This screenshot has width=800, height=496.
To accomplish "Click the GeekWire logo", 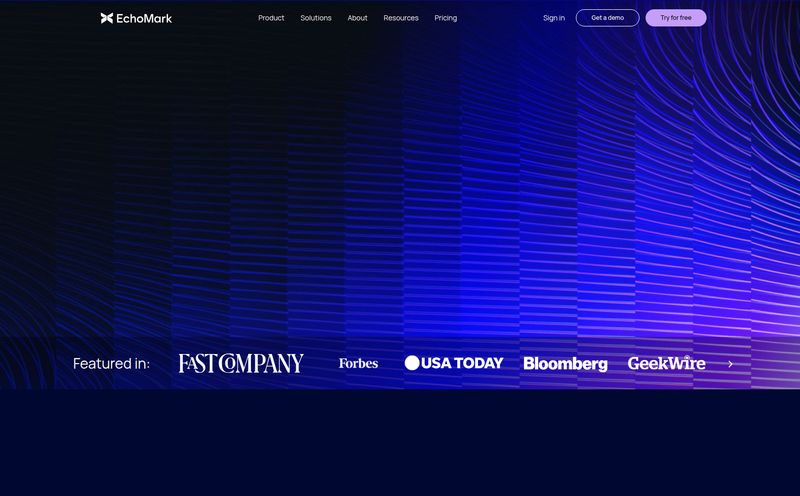I will [x=666, y=363].
